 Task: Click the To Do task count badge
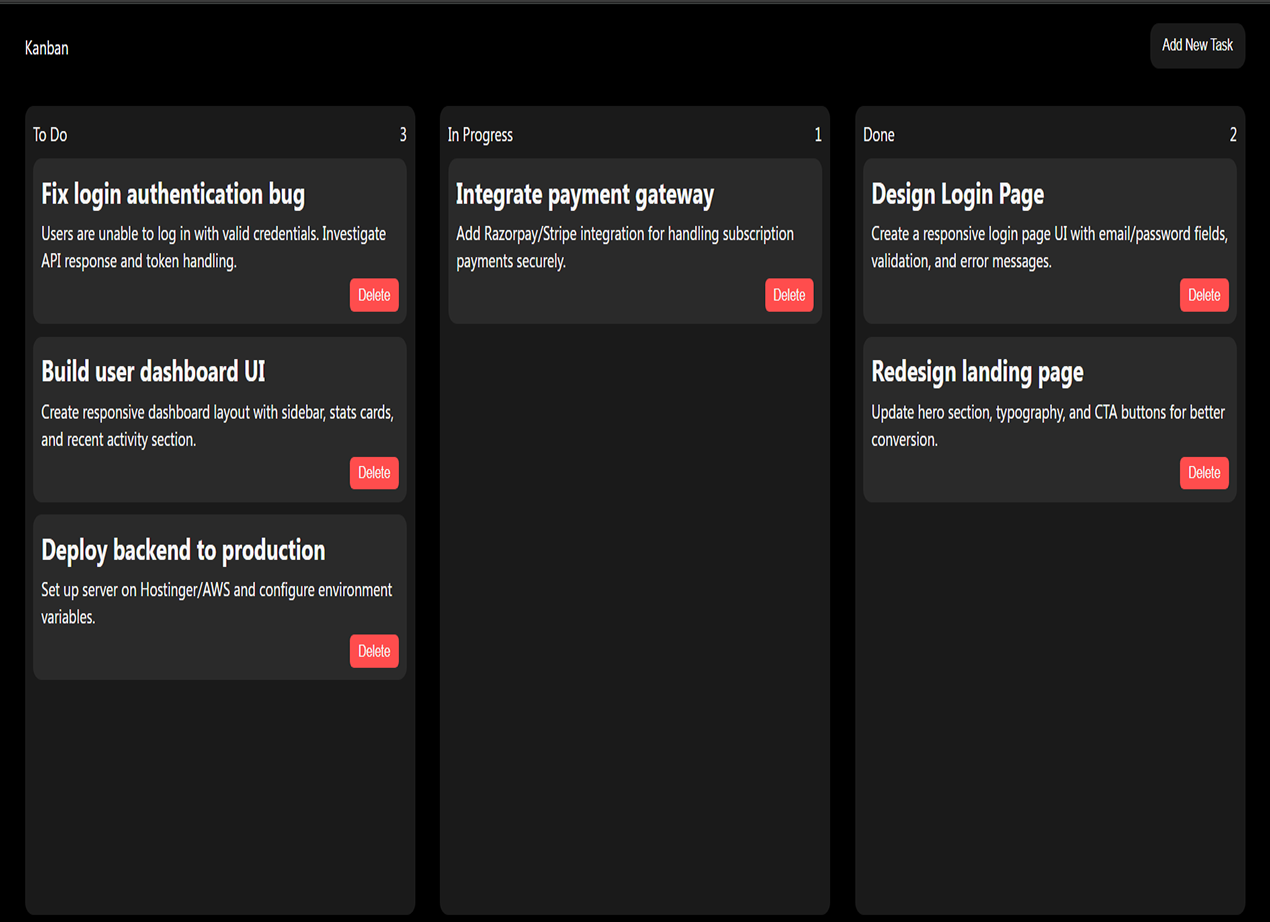(403, 133)
